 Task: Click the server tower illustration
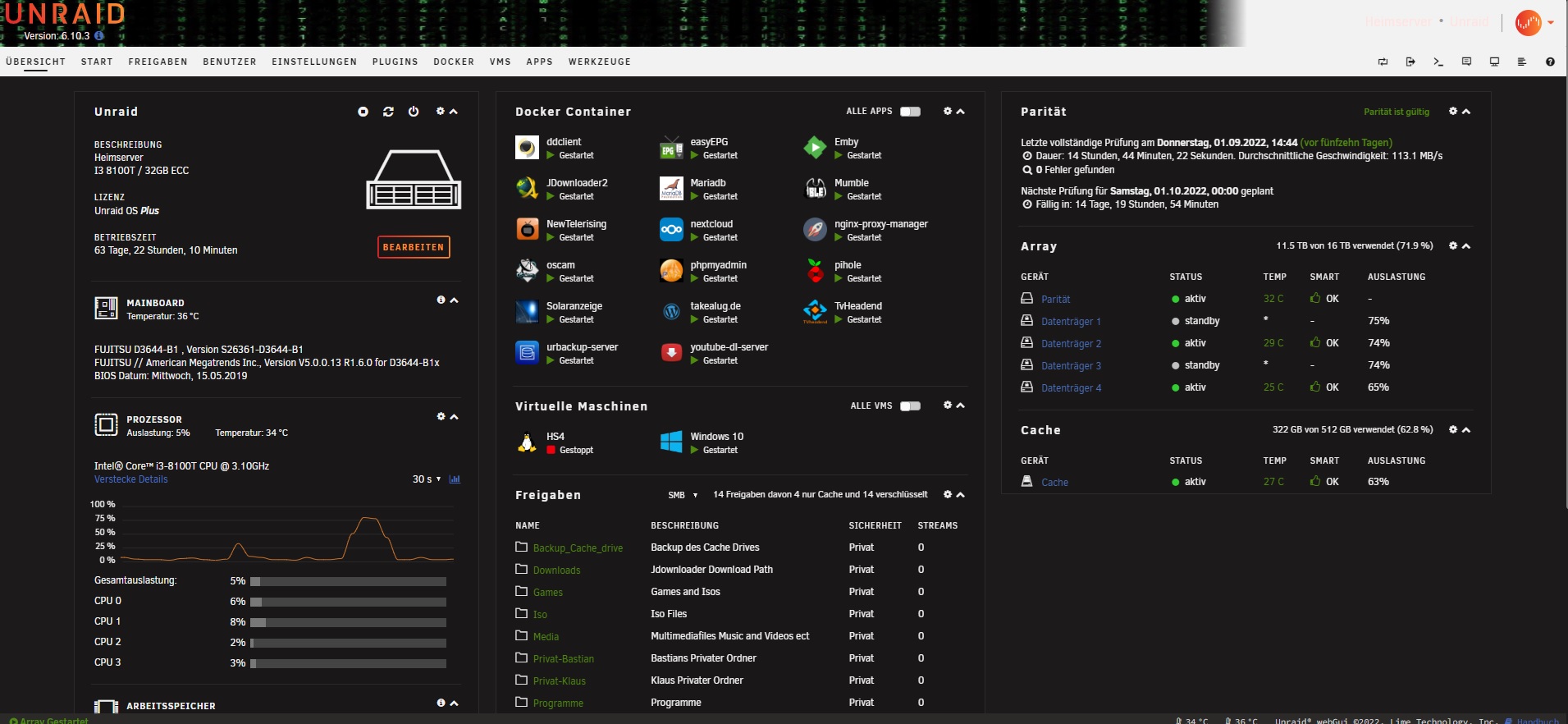click(x=414, y=179)
